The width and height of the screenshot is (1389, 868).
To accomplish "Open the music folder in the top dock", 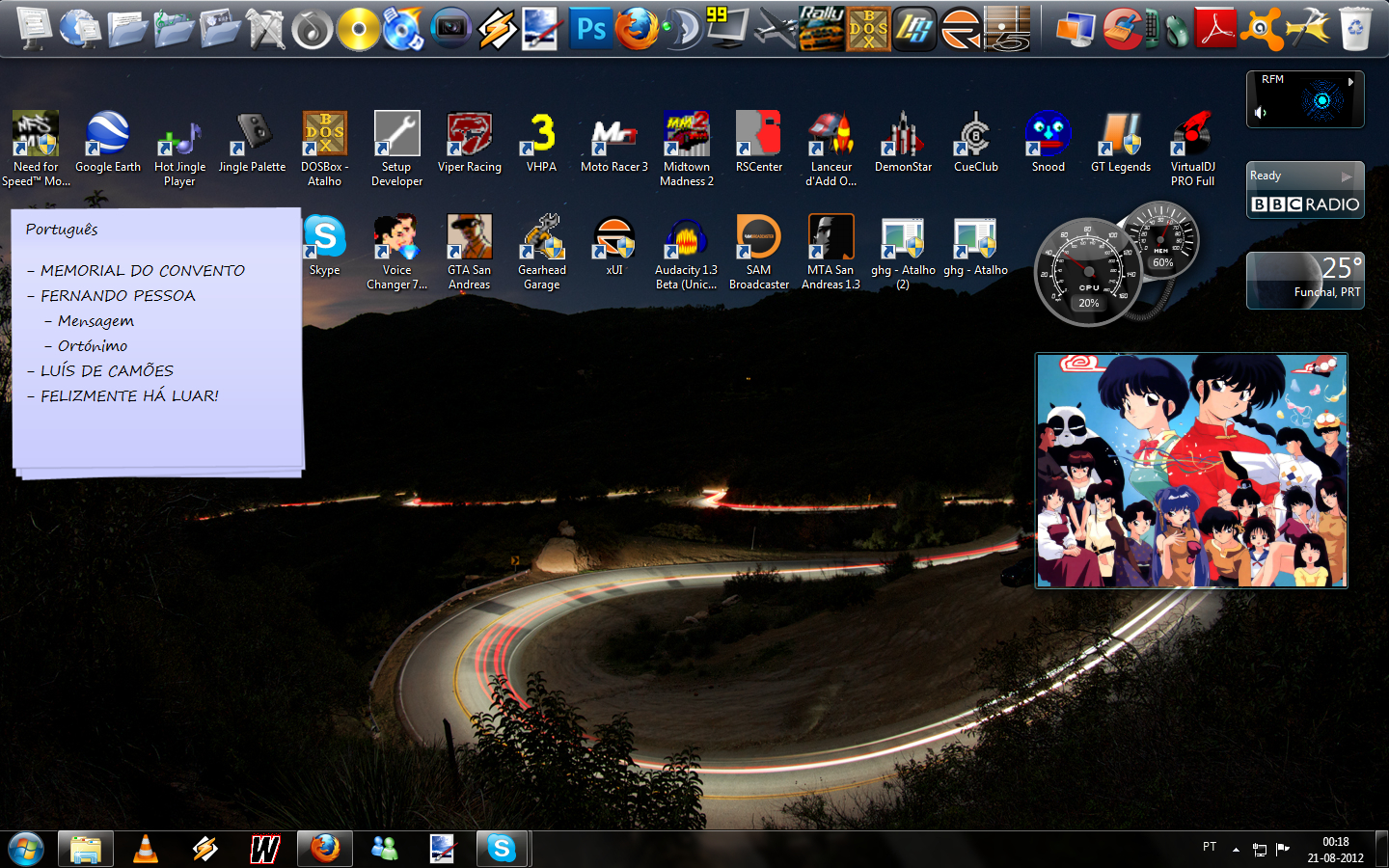I will (174, 29).
